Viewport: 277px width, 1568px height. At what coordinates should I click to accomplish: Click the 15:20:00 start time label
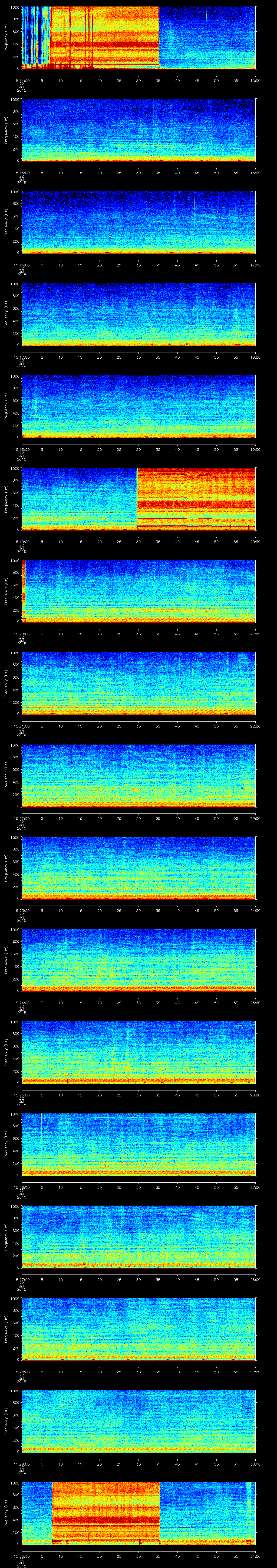click(x=21, y=634)
